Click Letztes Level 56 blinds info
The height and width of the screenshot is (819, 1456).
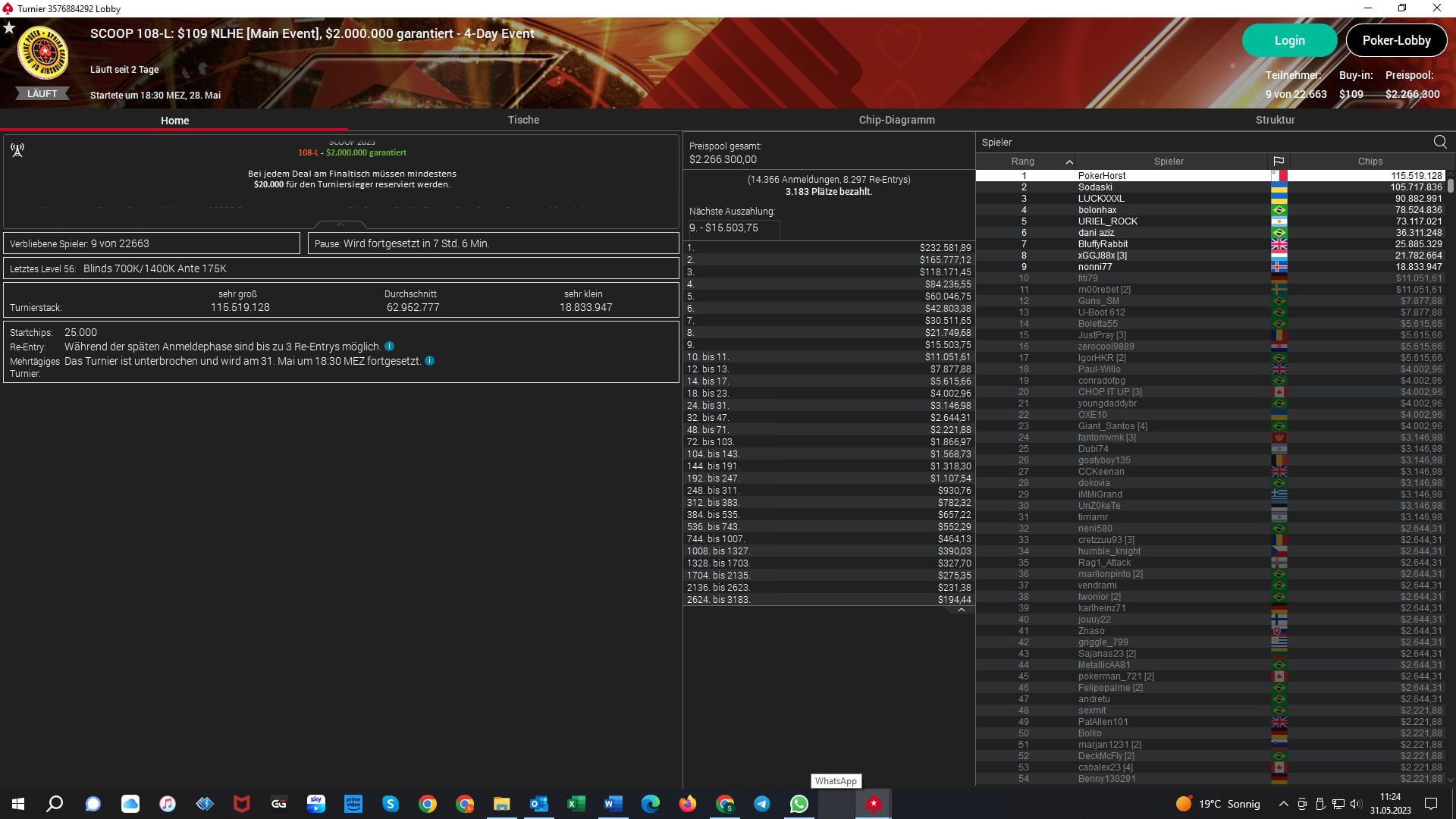tap(340, 268)
